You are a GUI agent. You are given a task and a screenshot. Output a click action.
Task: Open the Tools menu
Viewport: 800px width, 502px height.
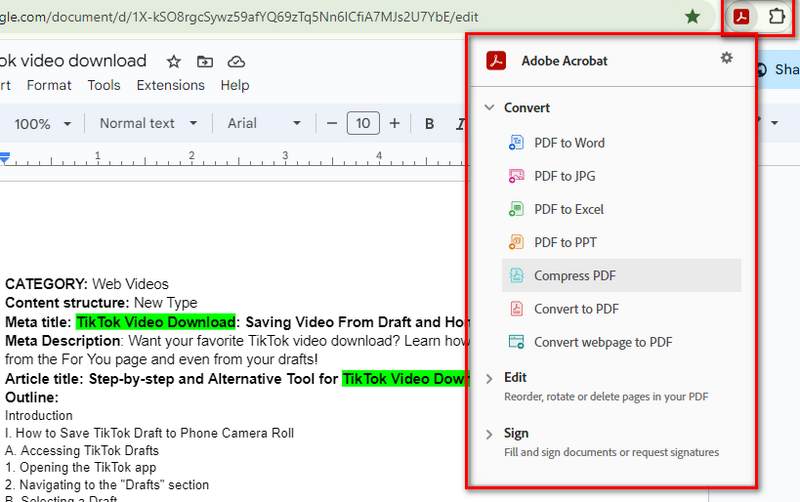tap(104, 85)
